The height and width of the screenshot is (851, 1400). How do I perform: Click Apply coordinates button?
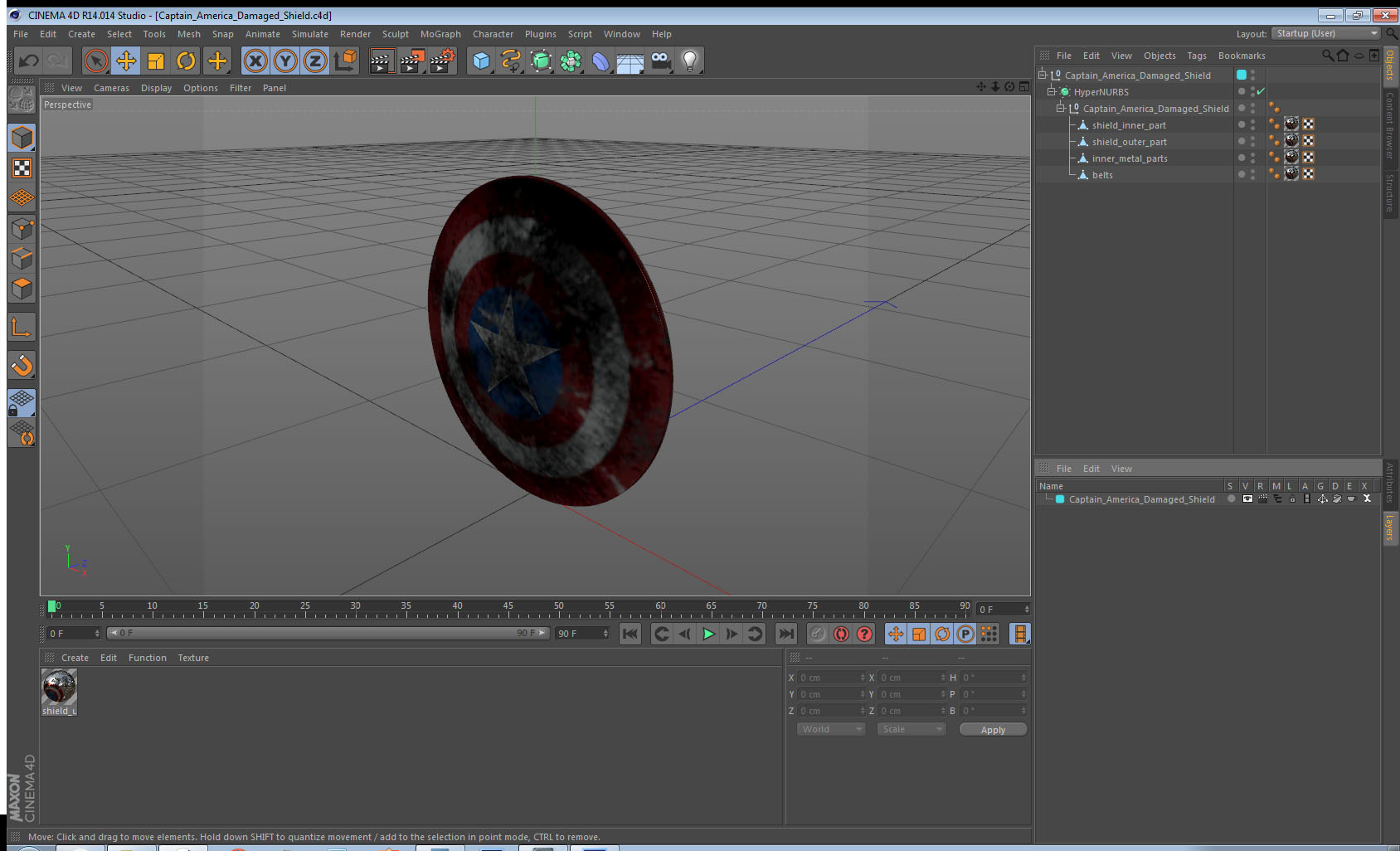tap(993, 730)
